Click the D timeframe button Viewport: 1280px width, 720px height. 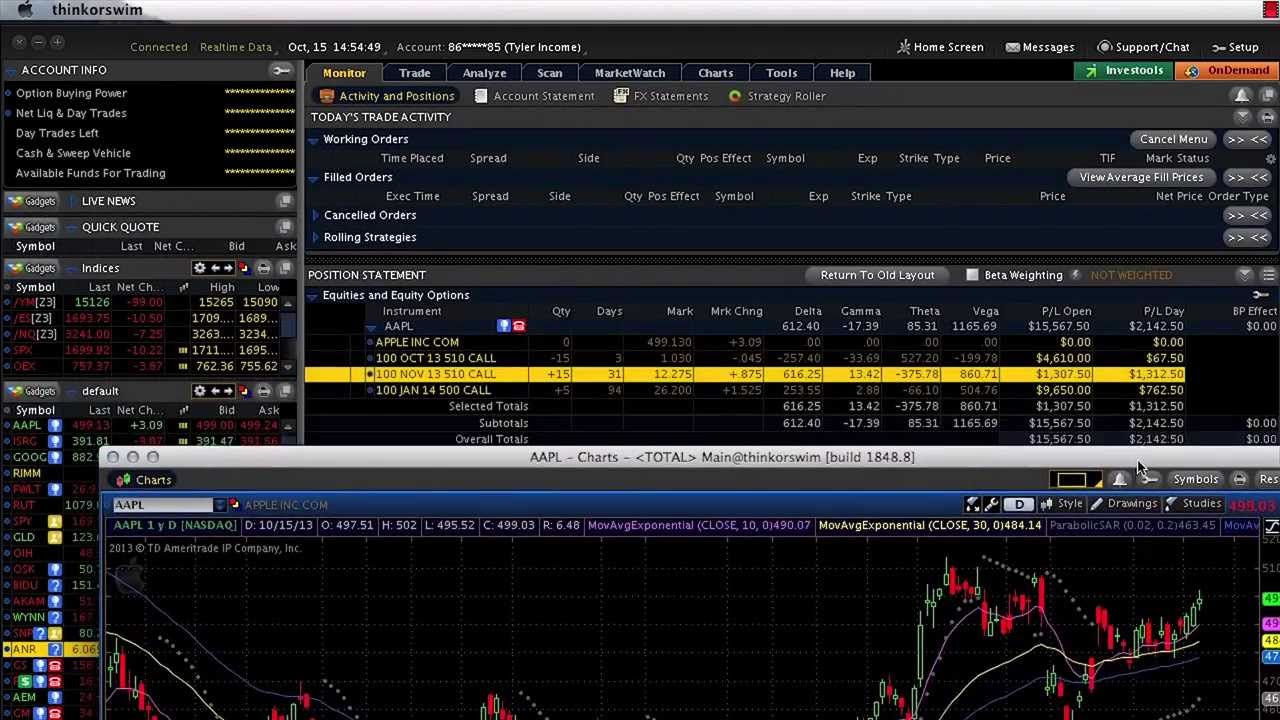tap(1018, 504)
